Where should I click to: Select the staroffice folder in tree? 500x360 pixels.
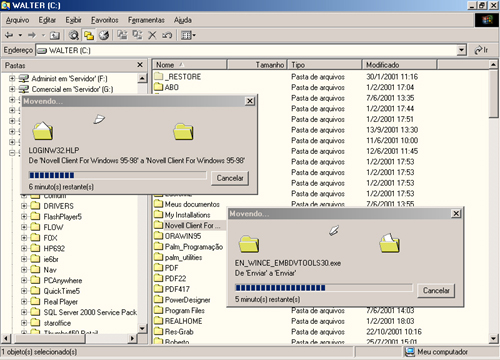pyautogui.click(x=57, y=323)
